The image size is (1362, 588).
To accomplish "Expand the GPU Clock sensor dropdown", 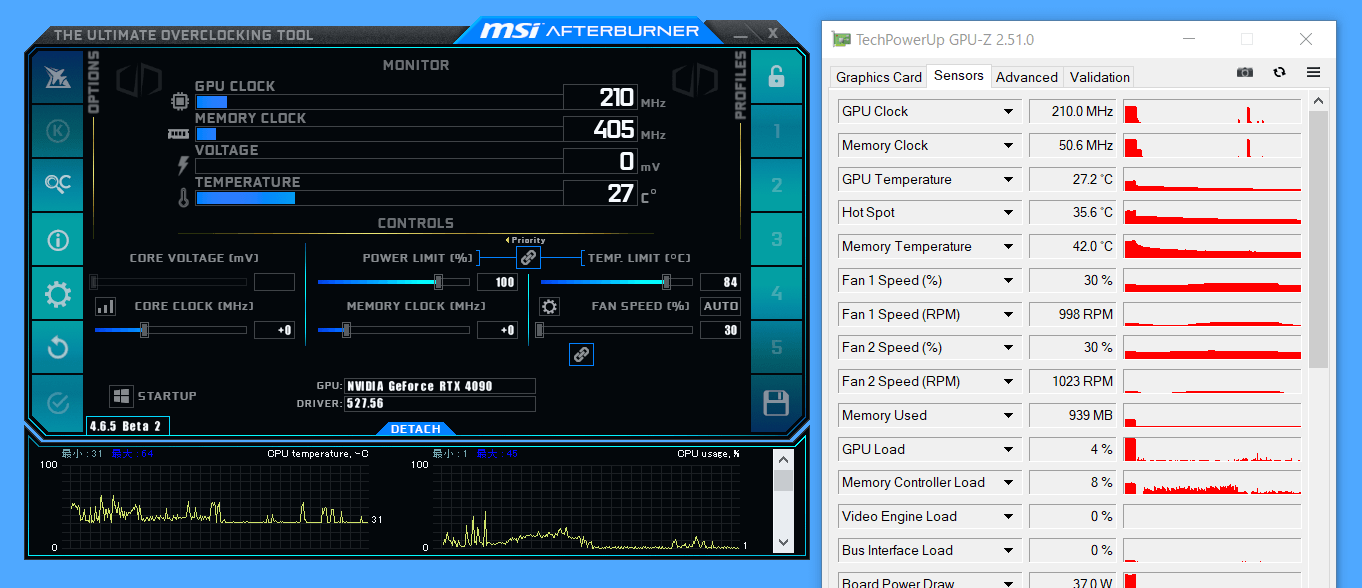I will (x=1008, y=112).
